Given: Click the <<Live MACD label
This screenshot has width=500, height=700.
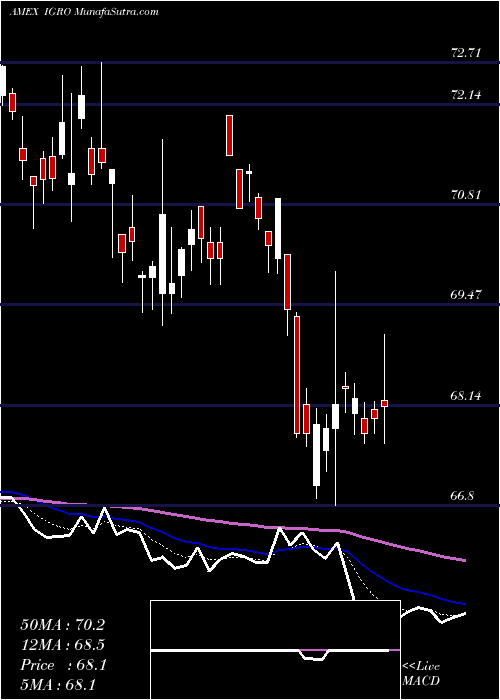Looking at the screenshot, I should pos(421,674).
